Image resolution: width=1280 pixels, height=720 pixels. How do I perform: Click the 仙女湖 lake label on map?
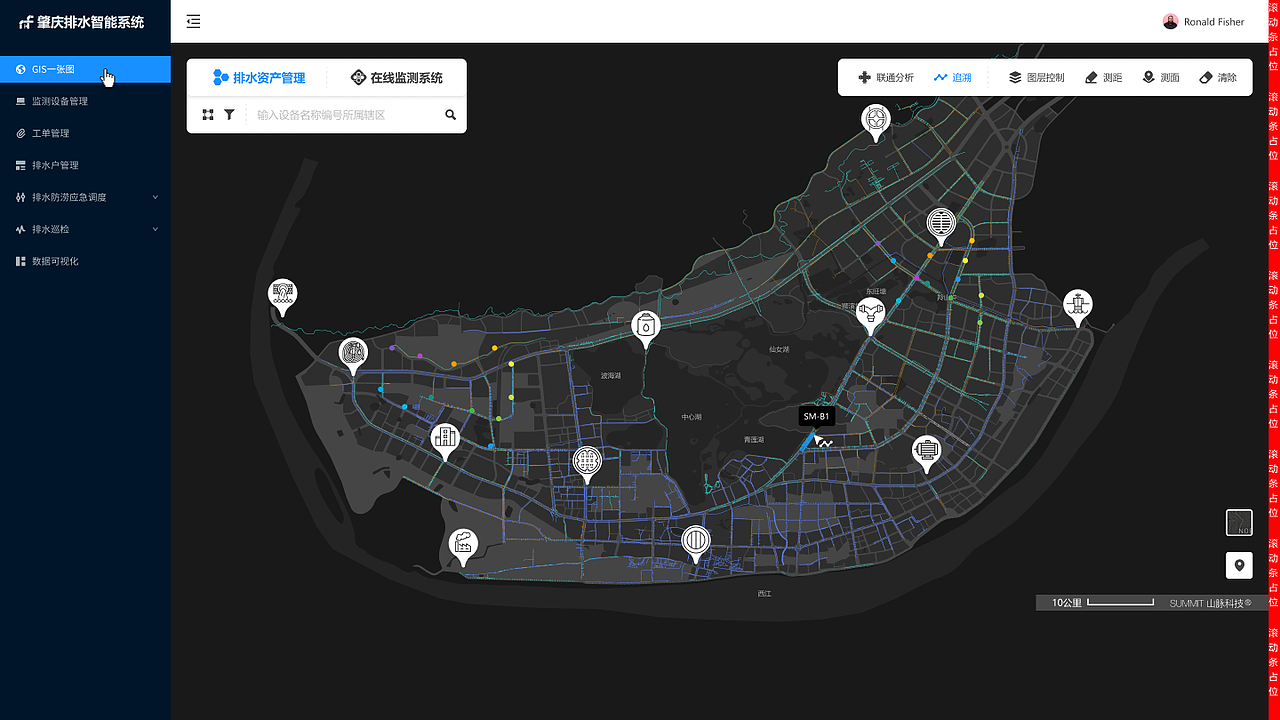(779, 350)
